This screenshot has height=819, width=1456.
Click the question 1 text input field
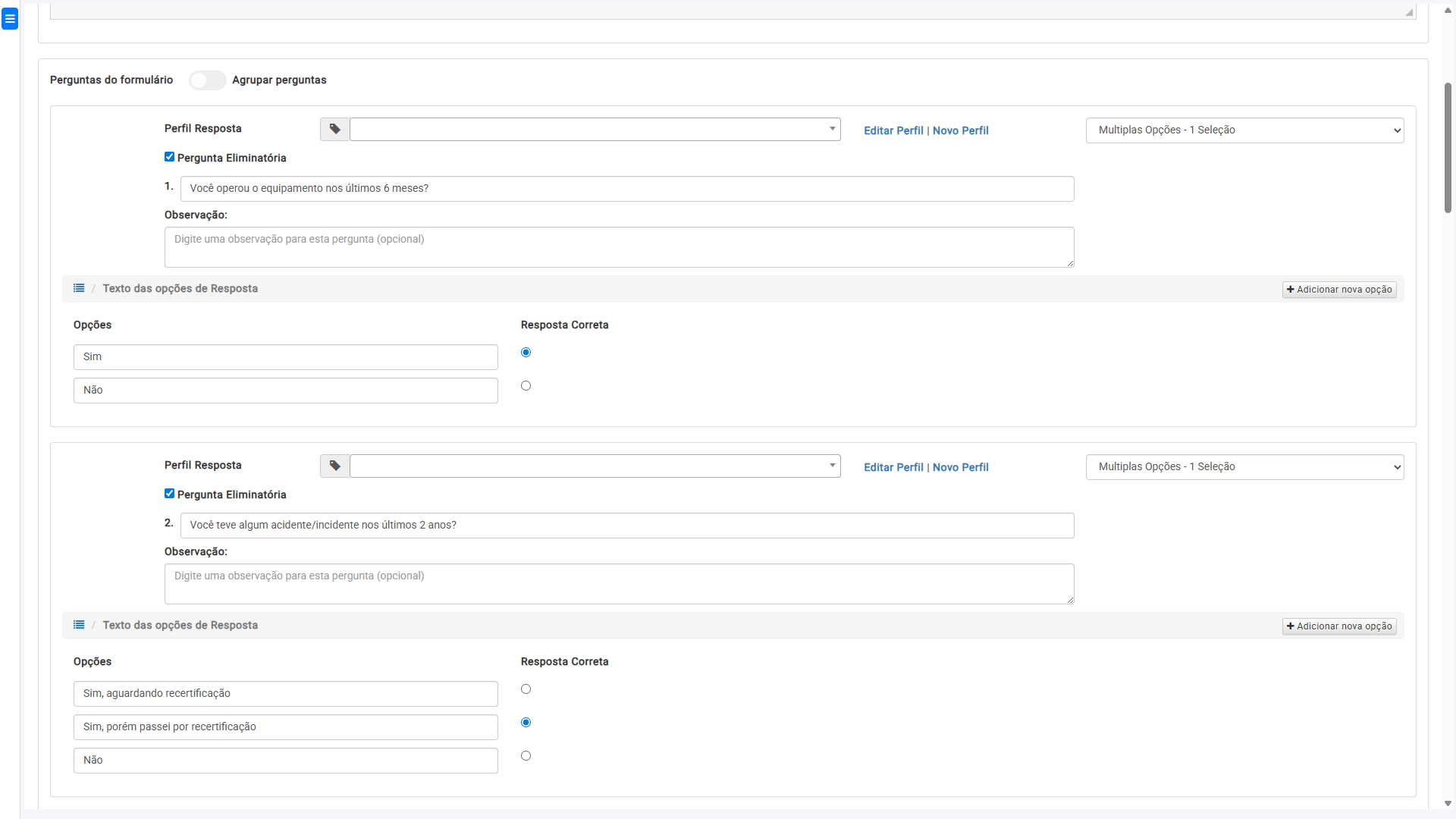click(x=626, y=189)
